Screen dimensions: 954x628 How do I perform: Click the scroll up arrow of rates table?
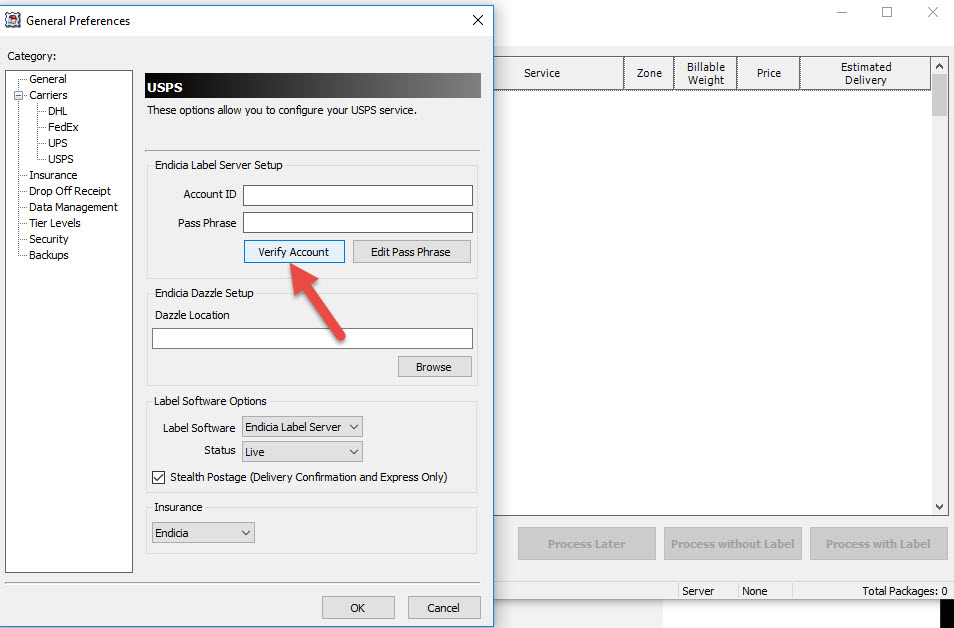click(939, 66)
